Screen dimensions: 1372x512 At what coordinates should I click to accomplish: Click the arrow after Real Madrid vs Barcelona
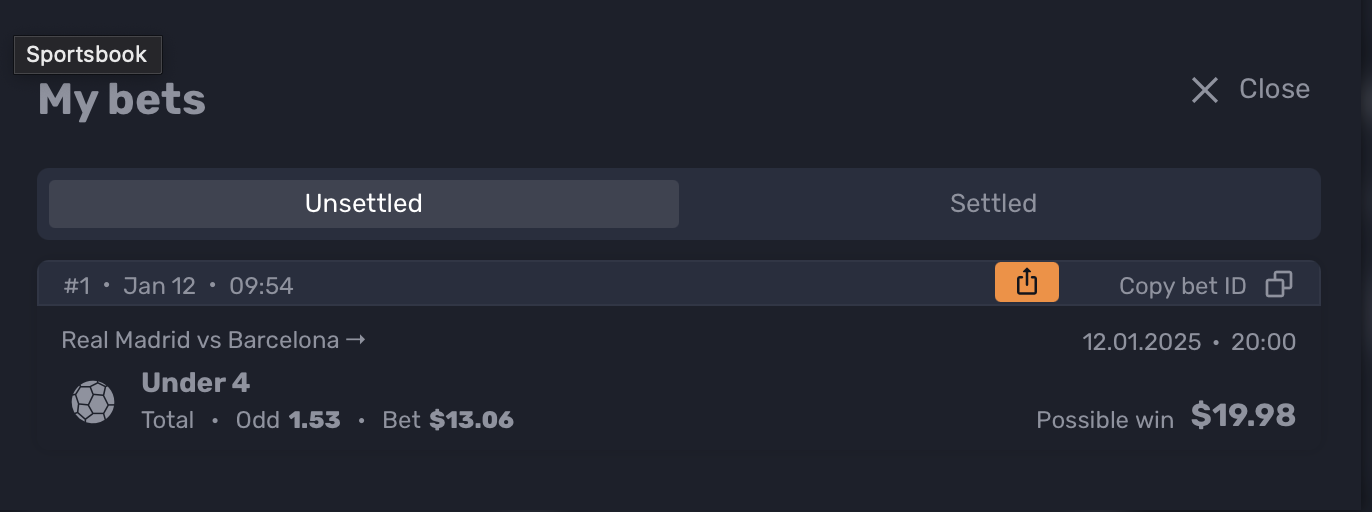[x=355, y=340]
